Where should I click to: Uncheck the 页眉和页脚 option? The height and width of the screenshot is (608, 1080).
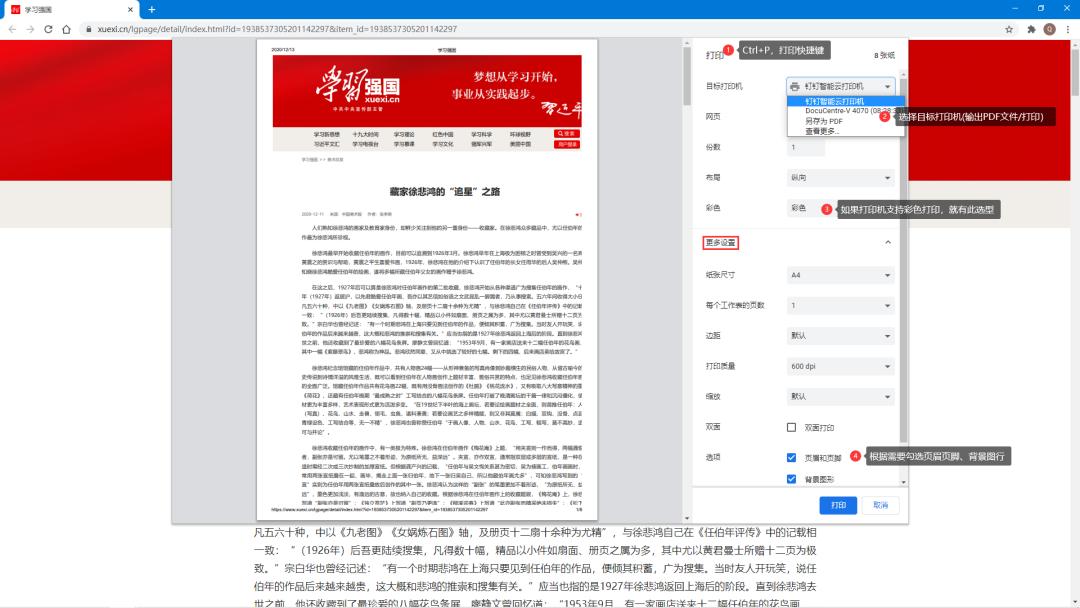point(791,456)
